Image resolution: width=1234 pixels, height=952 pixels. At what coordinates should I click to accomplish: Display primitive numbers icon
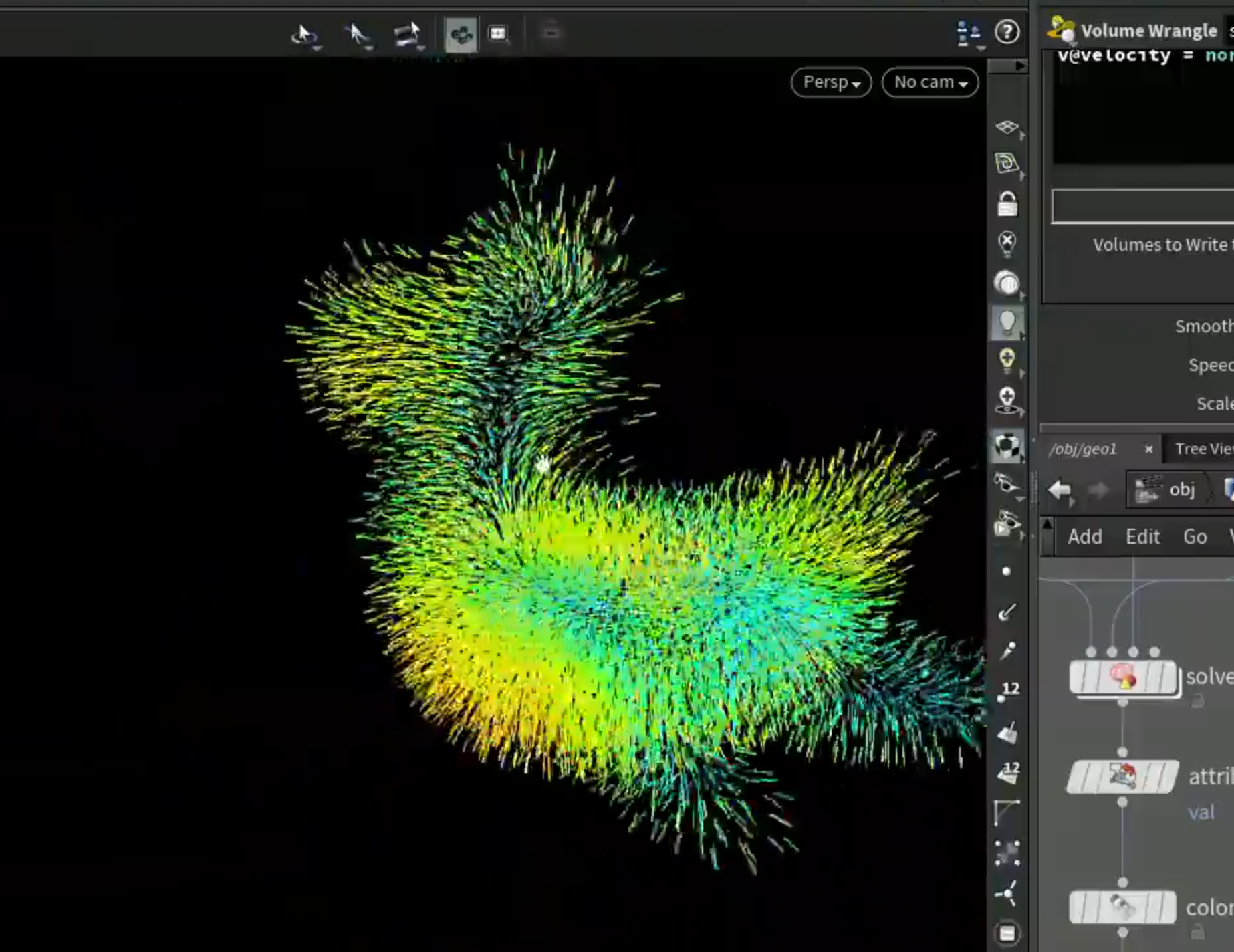tap(1007, 773)
